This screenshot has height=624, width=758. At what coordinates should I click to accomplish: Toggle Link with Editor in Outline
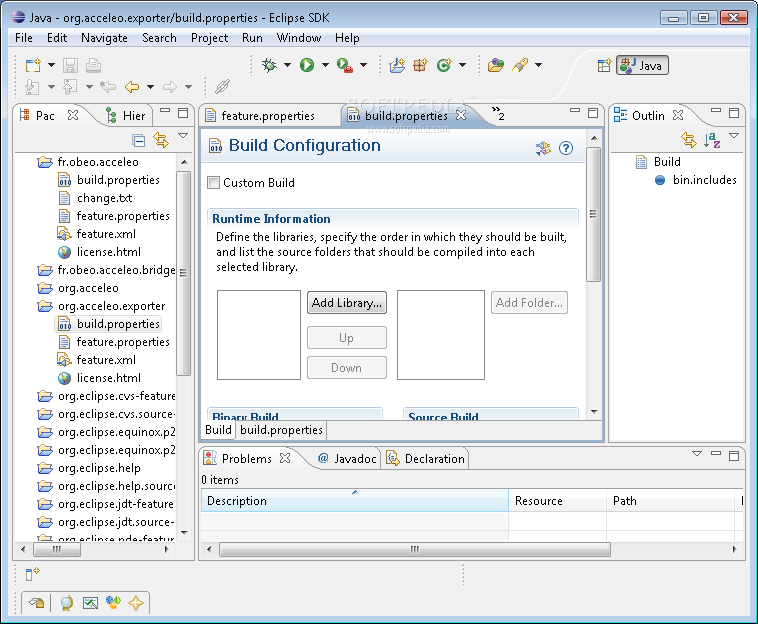click(689, 140)
